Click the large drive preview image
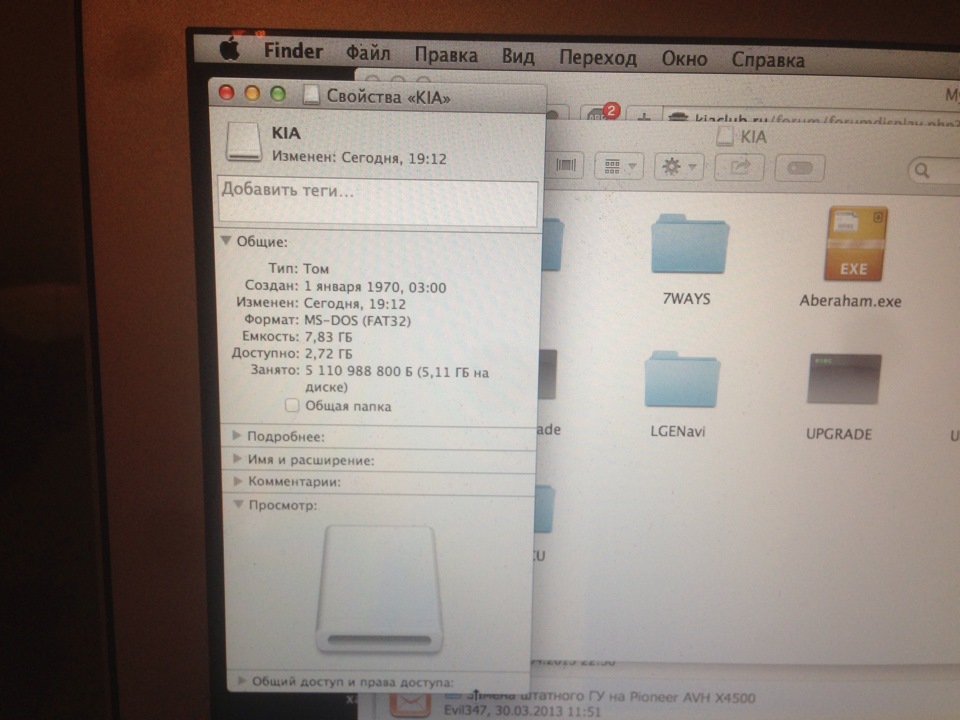Viewport: 960px width, 720px height. coord(379,589)
